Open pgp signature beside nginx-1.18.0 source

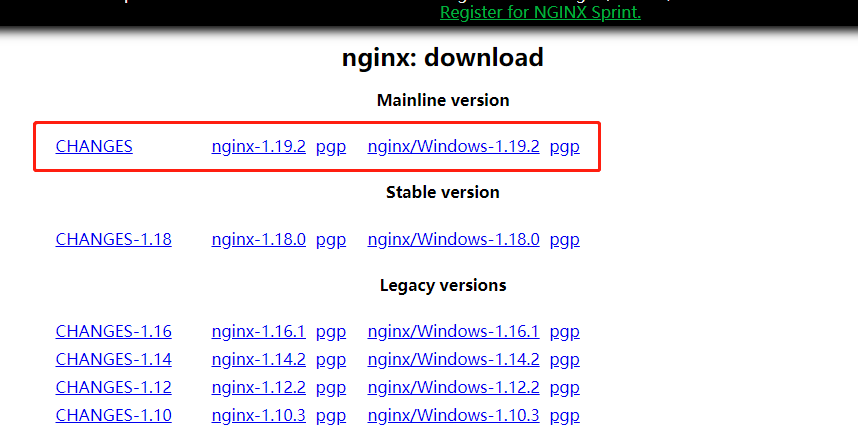(331, 240)
